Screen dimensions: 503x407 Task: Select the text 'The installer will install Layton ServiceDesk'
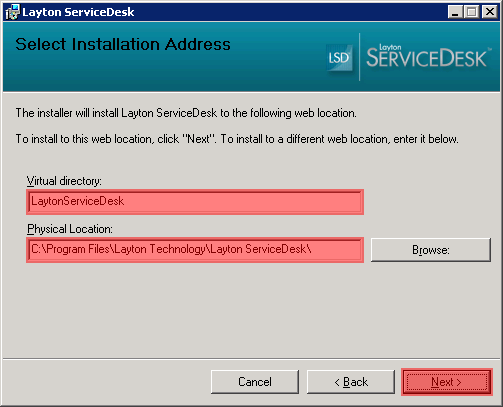116,113
